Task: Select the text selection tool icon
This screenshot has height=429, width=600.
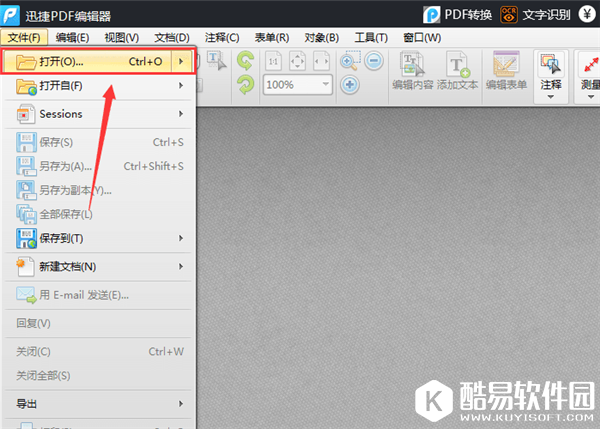Action: [216, 61]
